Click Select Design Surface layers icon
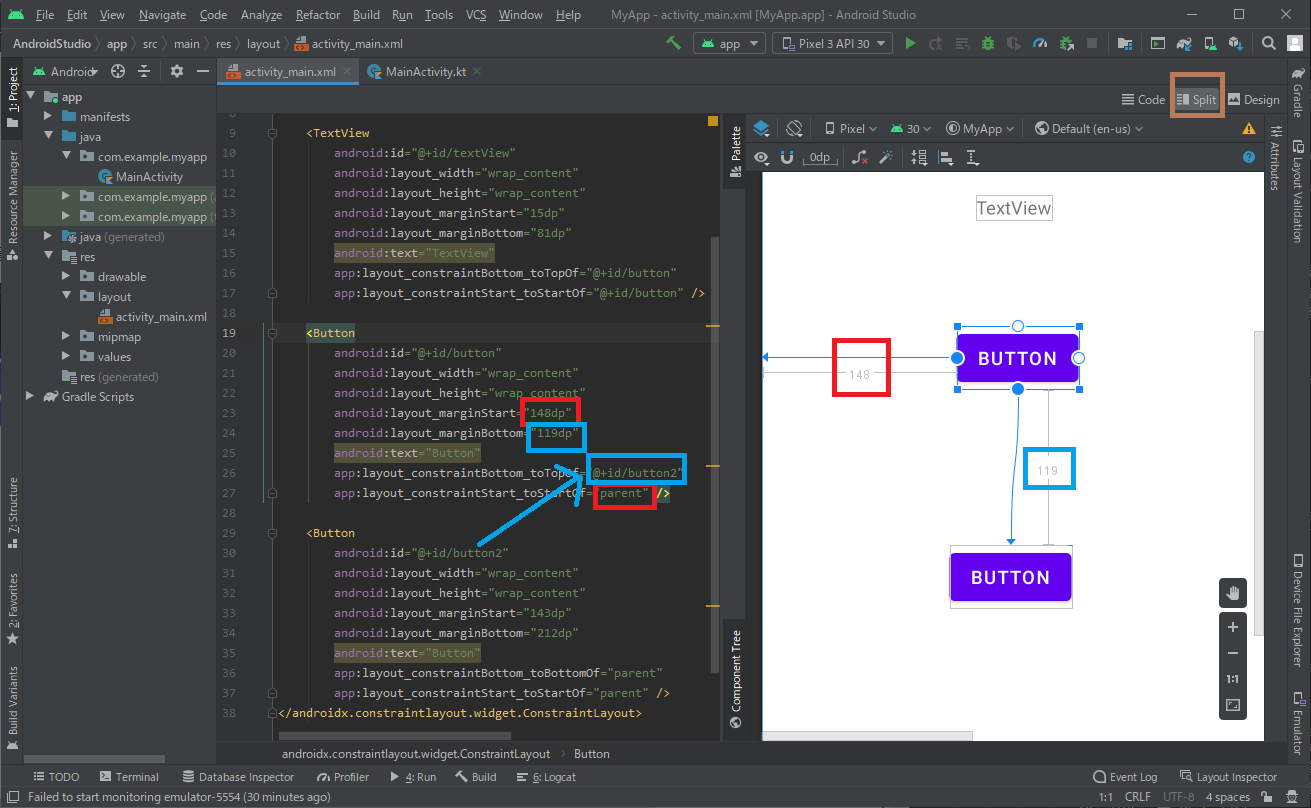The height and width of the screenshot is (808, 1311). click(x=762, y=128)
